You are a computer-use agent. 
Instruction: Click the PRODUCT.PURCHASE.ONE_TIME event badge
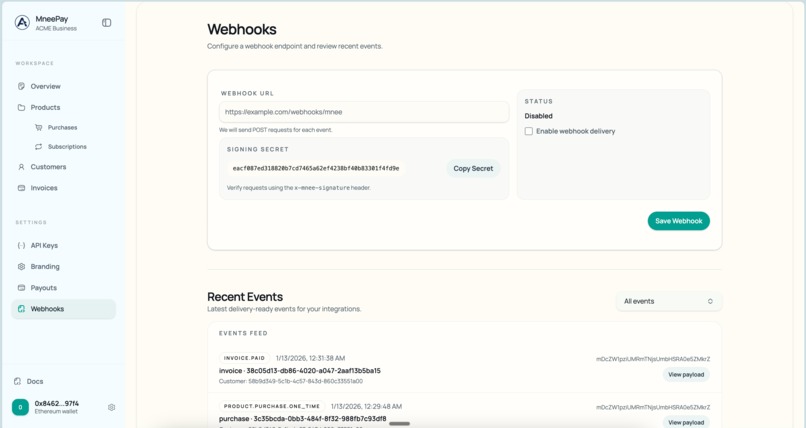(272, 406)
